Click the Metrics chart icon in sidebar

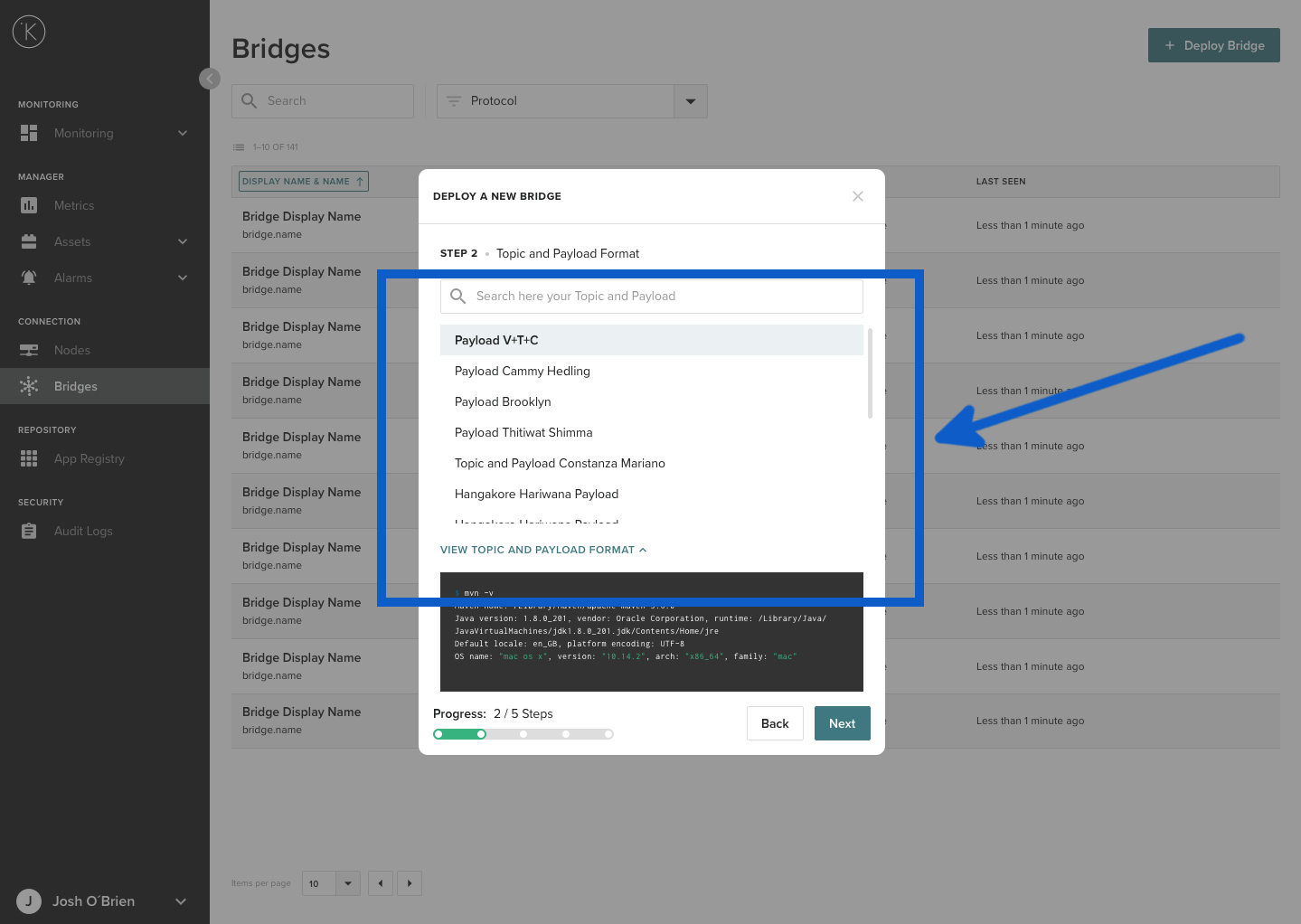click(x=29, y=205)
